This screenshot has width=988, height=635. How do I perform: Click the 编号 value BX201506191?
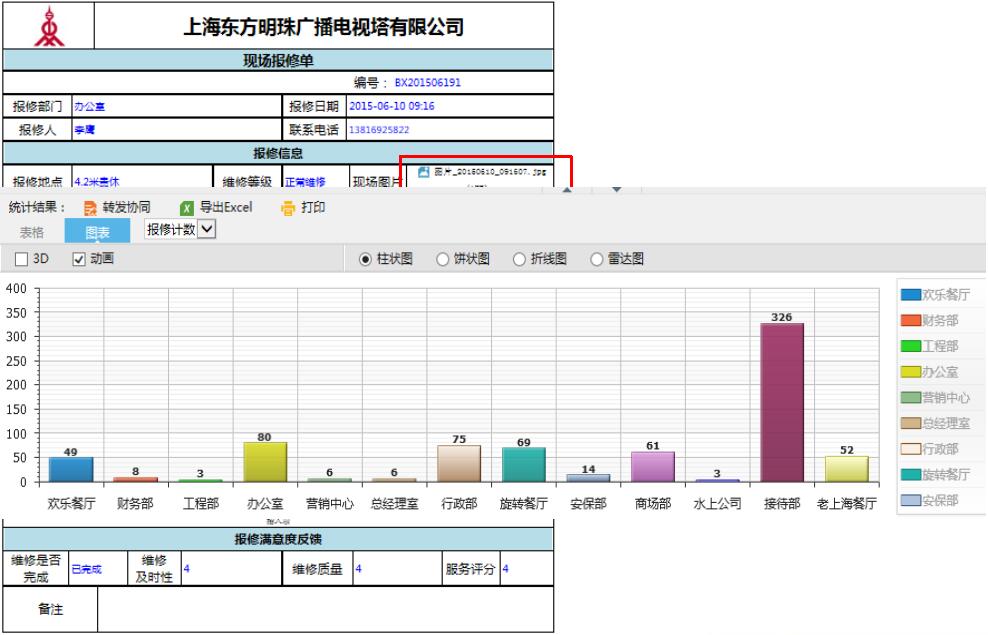tap(428, 83)
